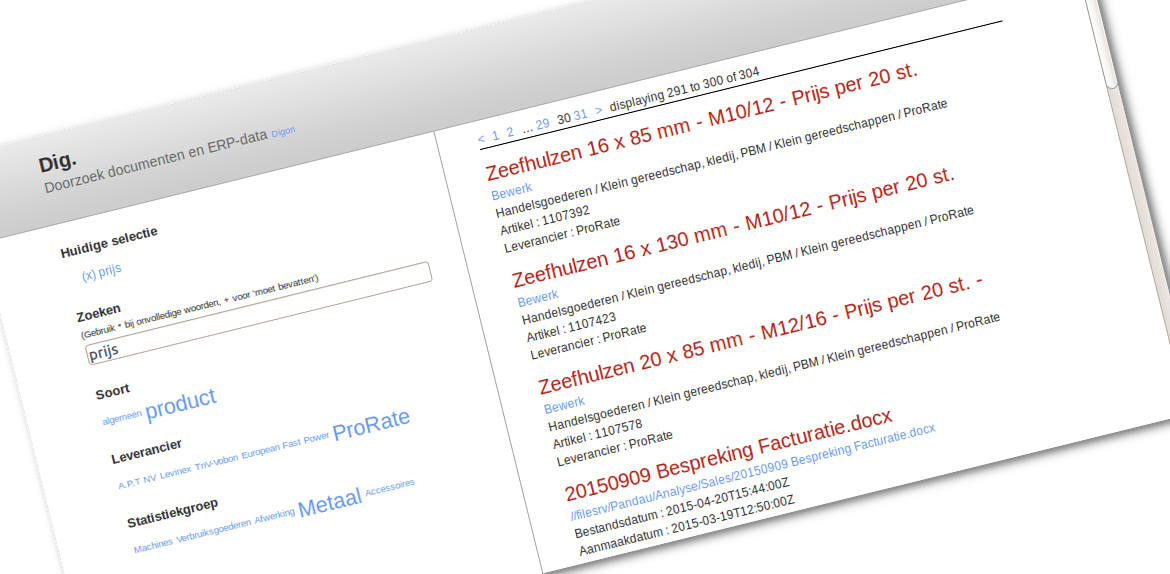Click the 'Dig.' application title
Screen dimensions: 1170x574
pos(57,161)
